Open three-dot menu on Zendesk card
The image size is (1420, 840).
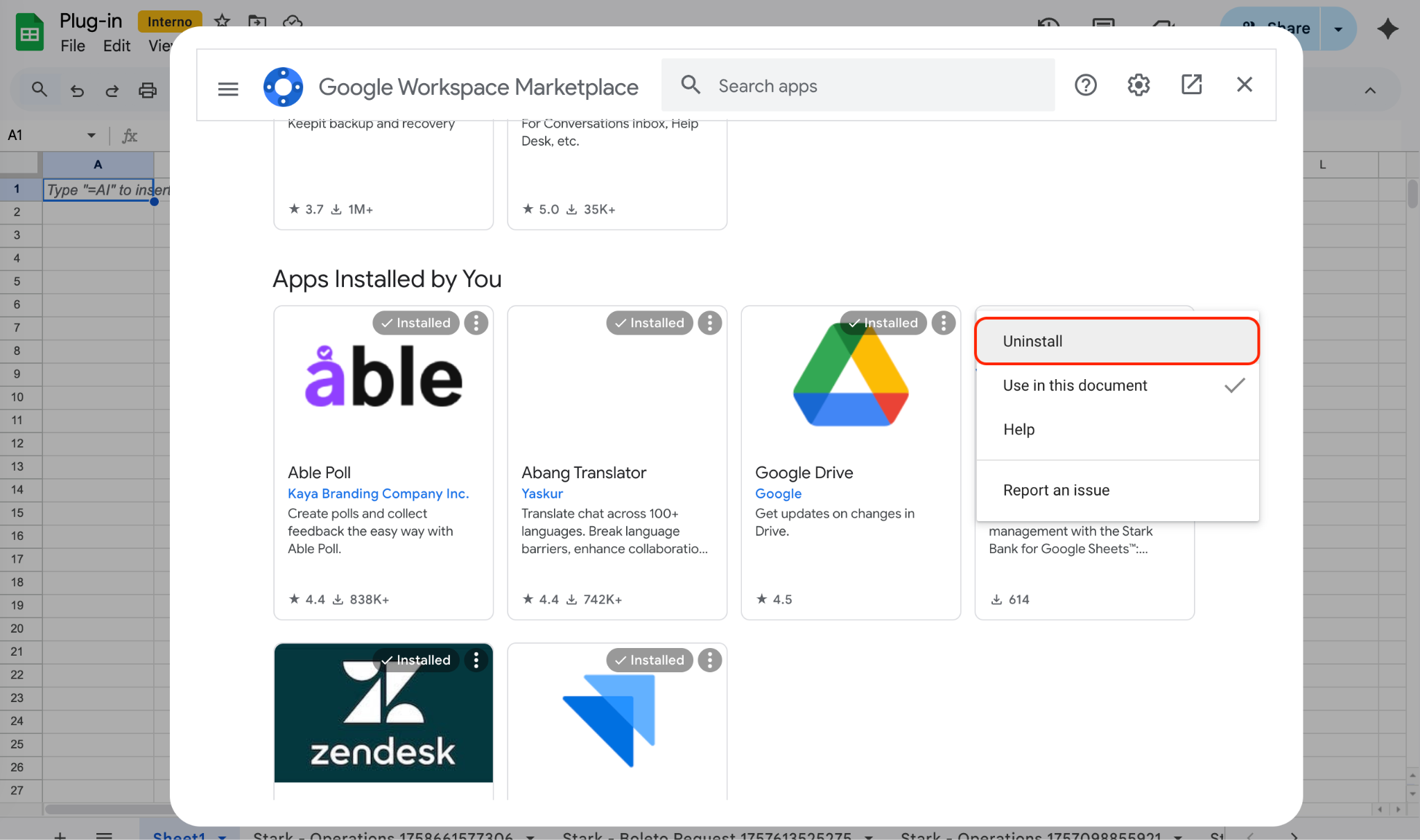(x=476, y=660)
